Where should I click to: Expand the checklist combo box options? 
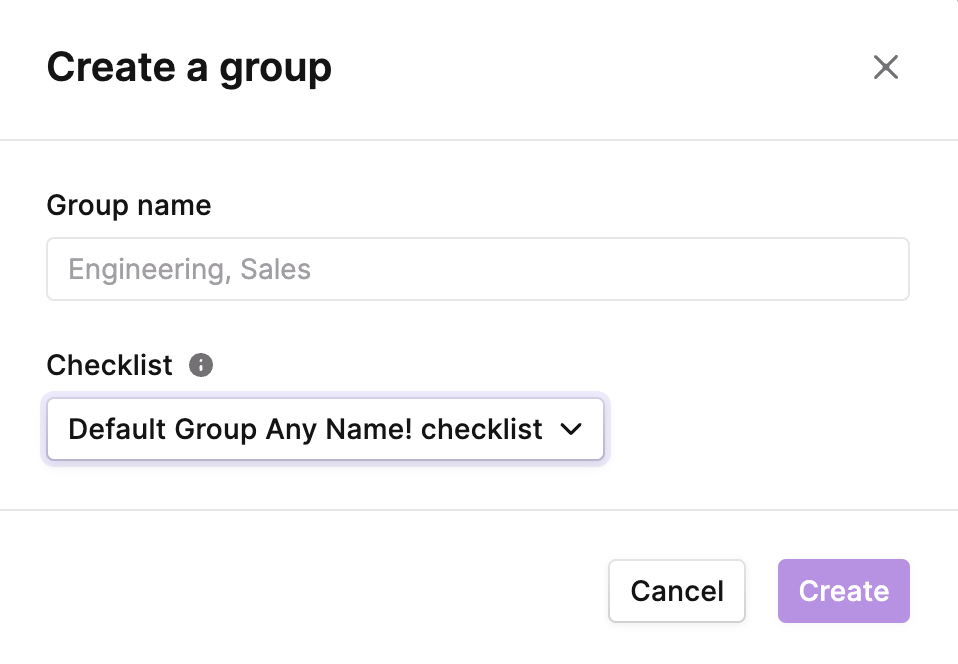click(325, 429)
